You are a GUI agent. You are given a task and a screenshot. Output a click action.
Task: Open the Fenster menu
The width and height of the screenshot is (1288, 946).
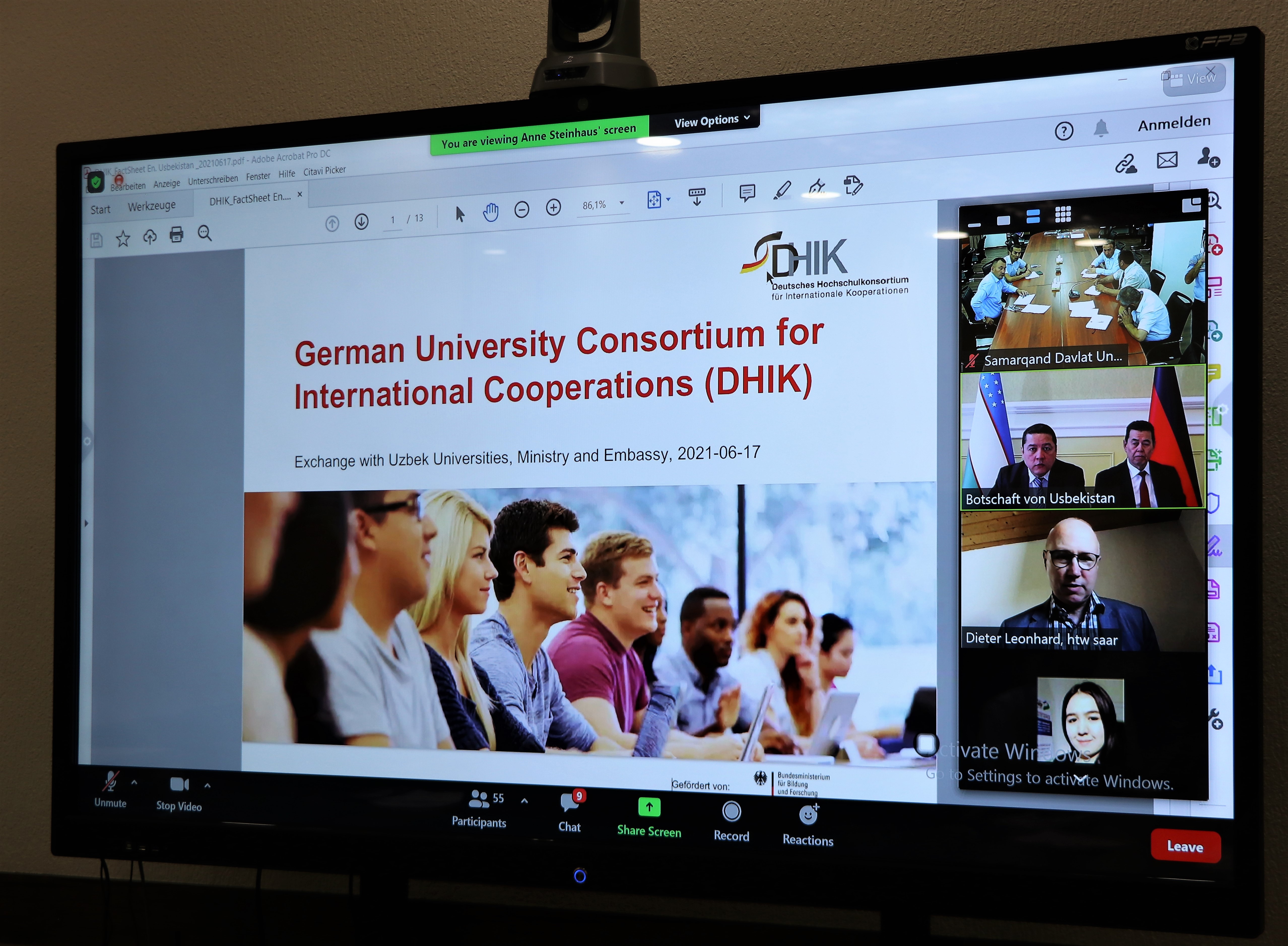[258, 176]
